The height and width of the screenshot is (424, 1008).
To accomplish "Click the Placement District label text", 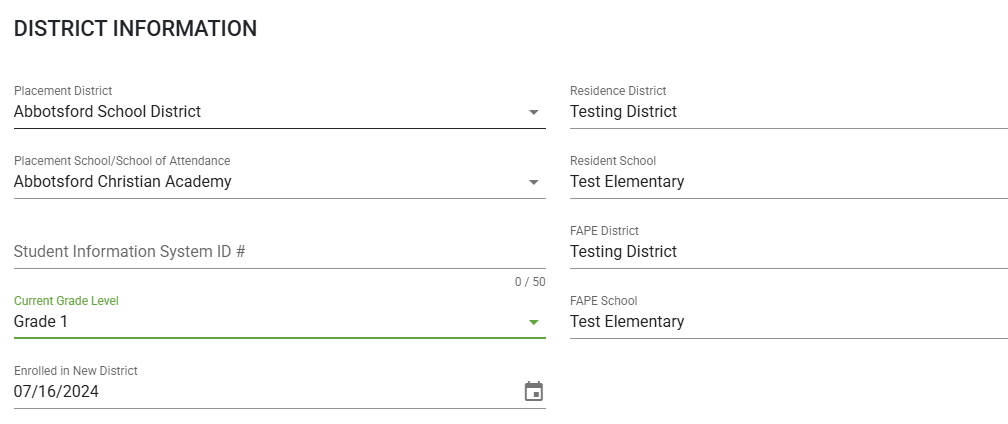I will [63, 91].
